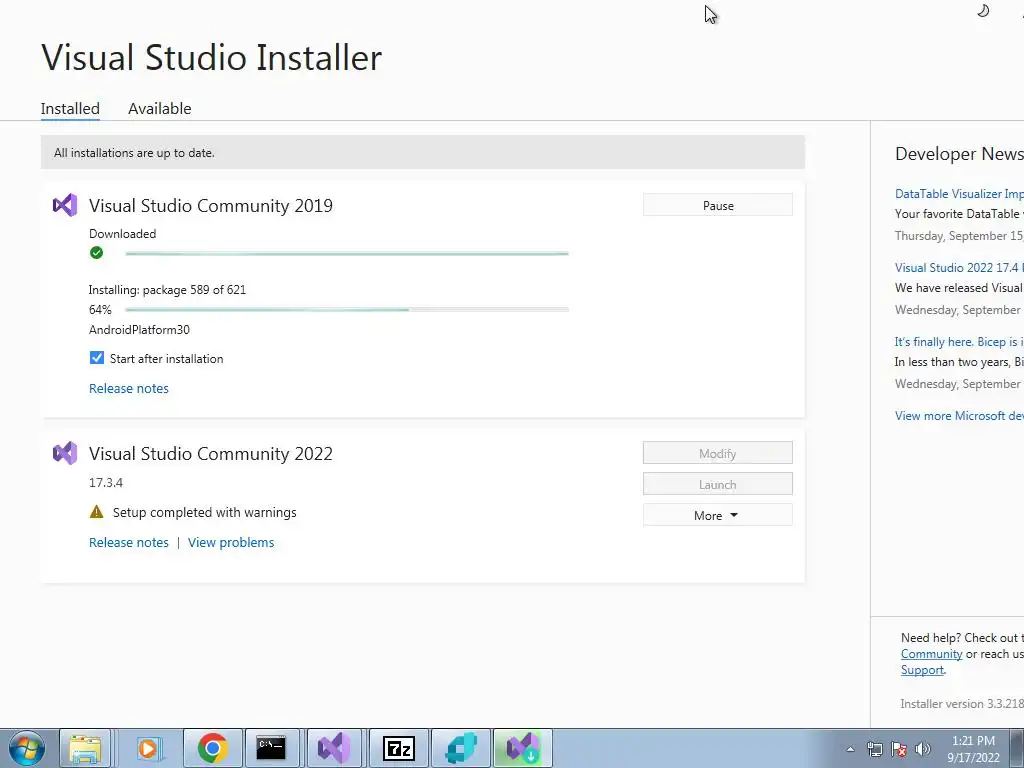Open Windows Start menu orb
Viewport: 1024px width, 768px height.
pos(27,748)
